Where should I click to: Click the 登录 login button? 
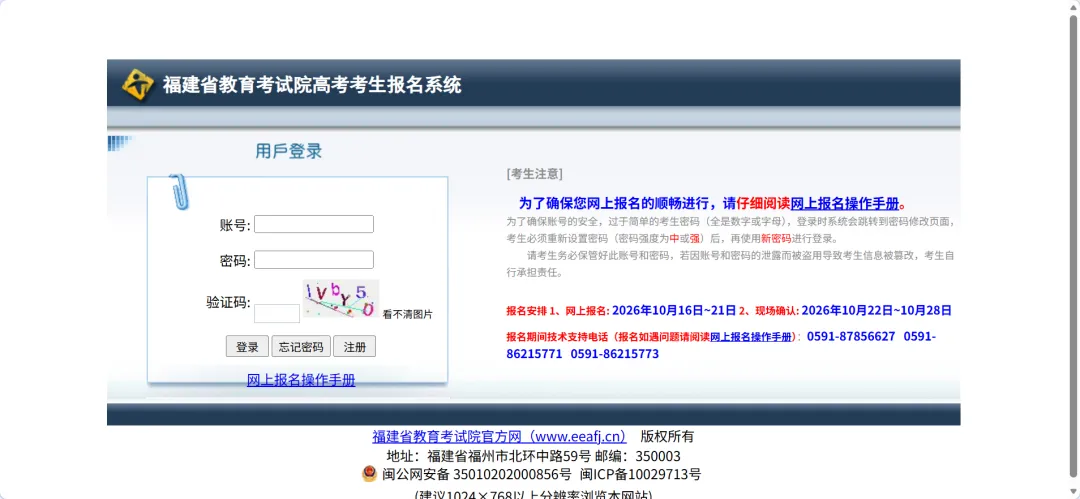coord(247,347)
